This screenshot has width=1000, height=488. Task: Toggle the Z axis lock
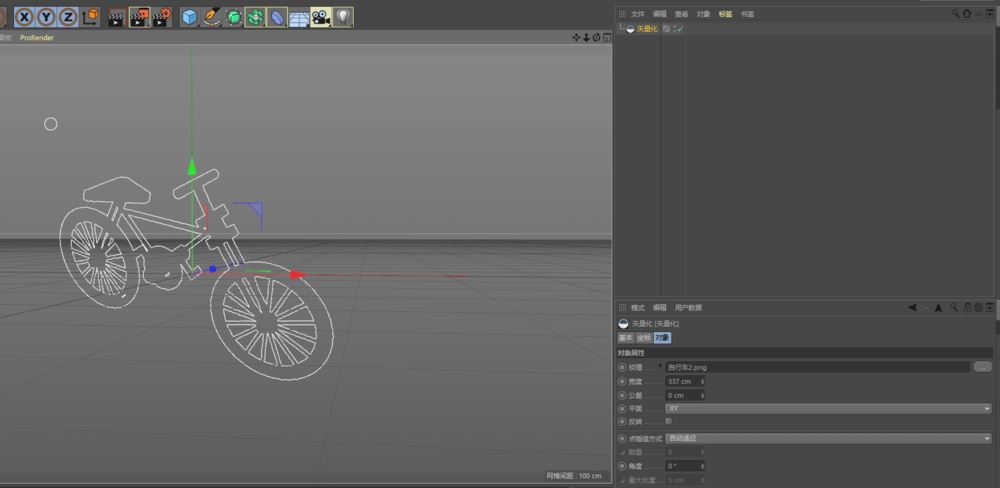coord(67,16)
